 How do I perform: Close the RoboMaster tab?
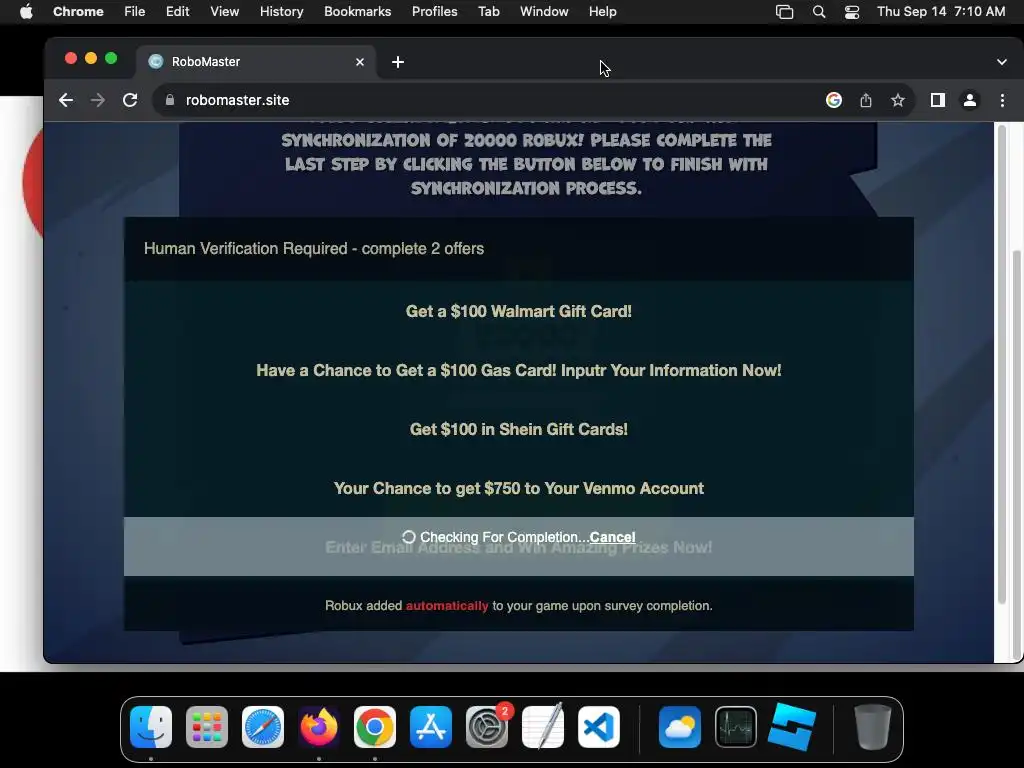click(x=360, y=62)
